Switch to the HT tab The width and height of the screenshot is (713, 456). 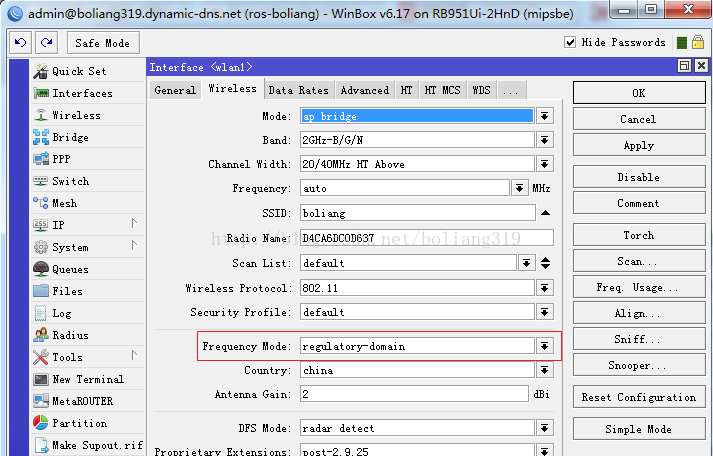407,90
